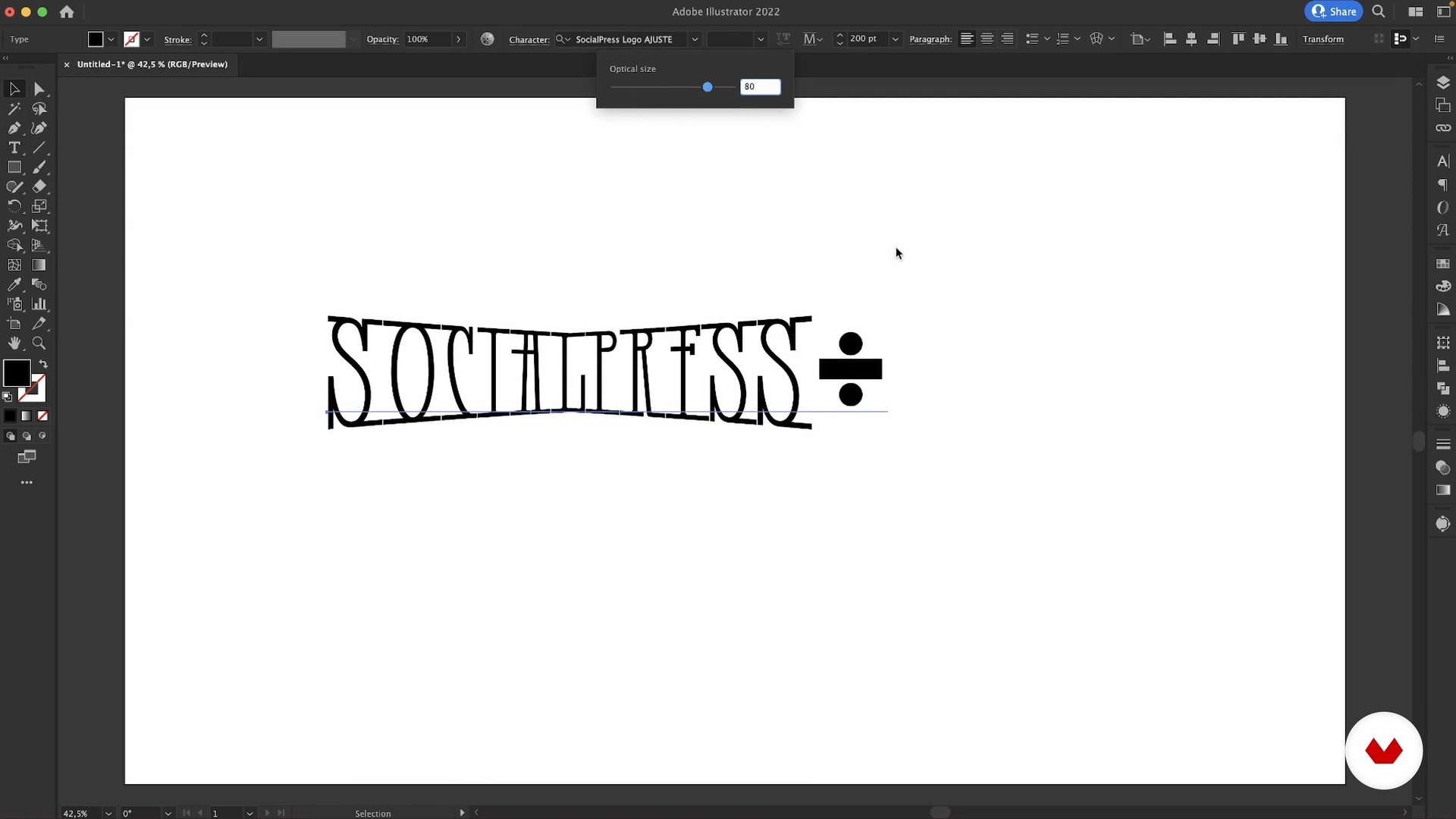Align paragraph text right
Image resolution: width=1456 pixels, height=819 pixels.
coord(1007,39)
